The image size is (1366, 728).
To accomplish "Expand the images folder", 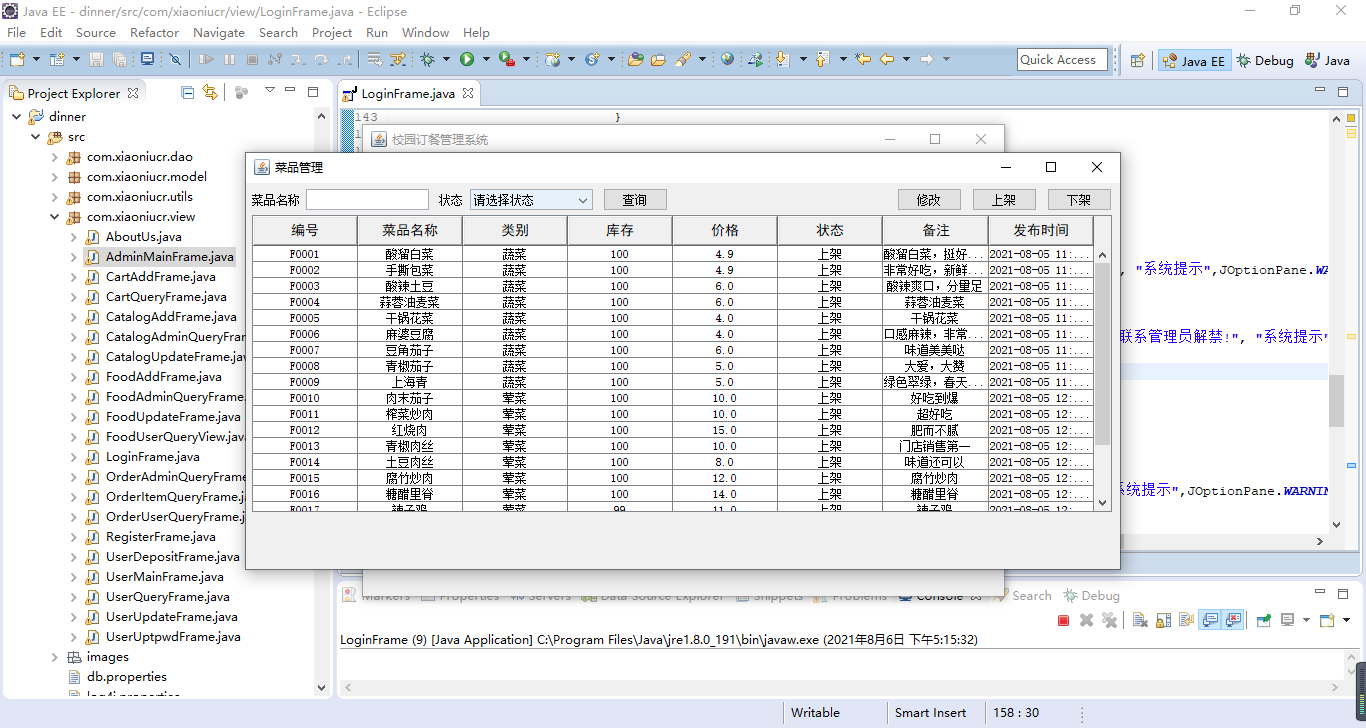I will click(x=55, y=657).
